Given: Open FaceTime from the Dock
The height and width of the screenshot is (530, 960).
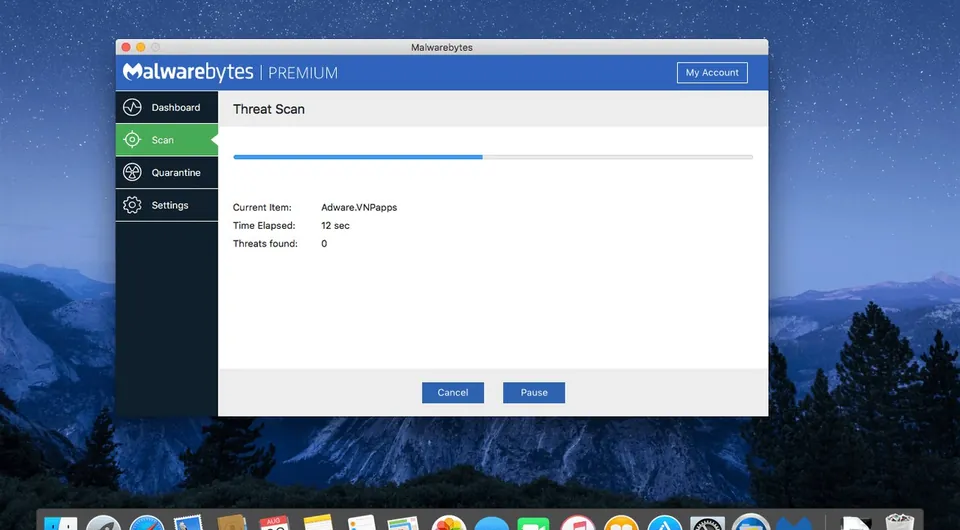Looking at the screenshot, I should [x=533, y=523].
